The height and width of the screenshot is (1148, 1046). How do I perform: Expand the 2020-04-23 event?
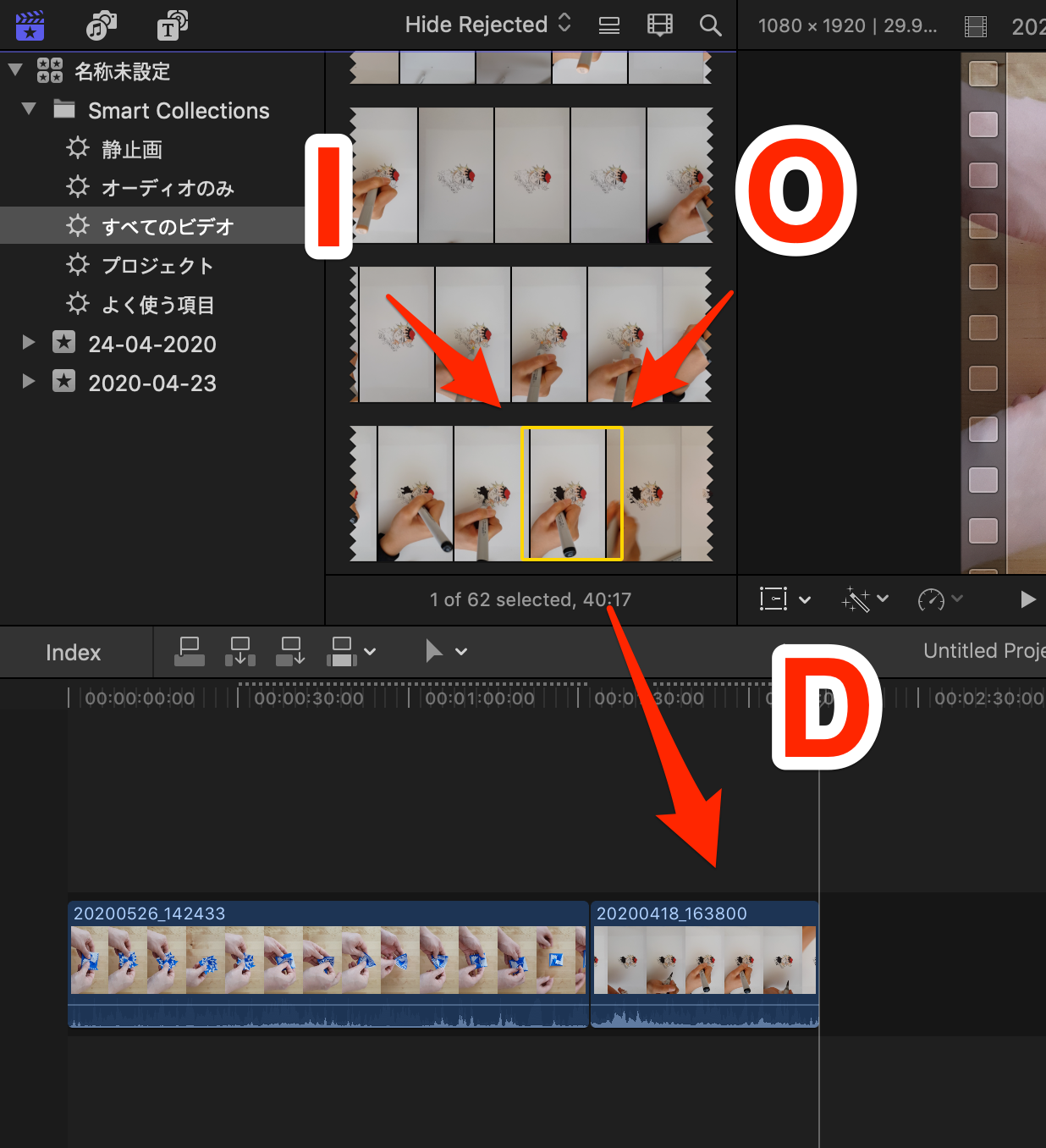point(29,381)
